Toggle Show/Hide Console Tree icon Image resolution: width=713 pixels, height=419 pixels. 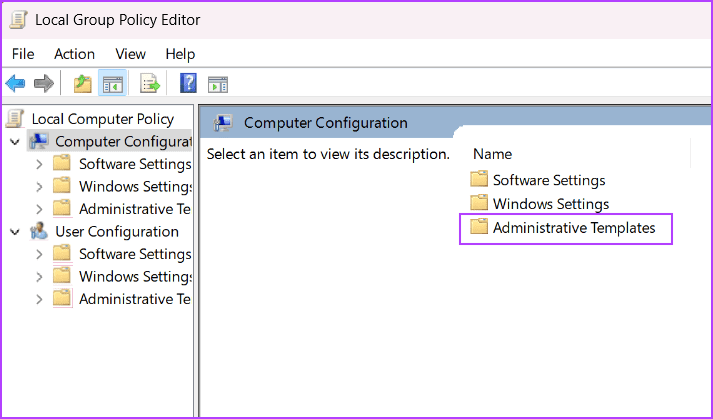click(x=113, y=84)
